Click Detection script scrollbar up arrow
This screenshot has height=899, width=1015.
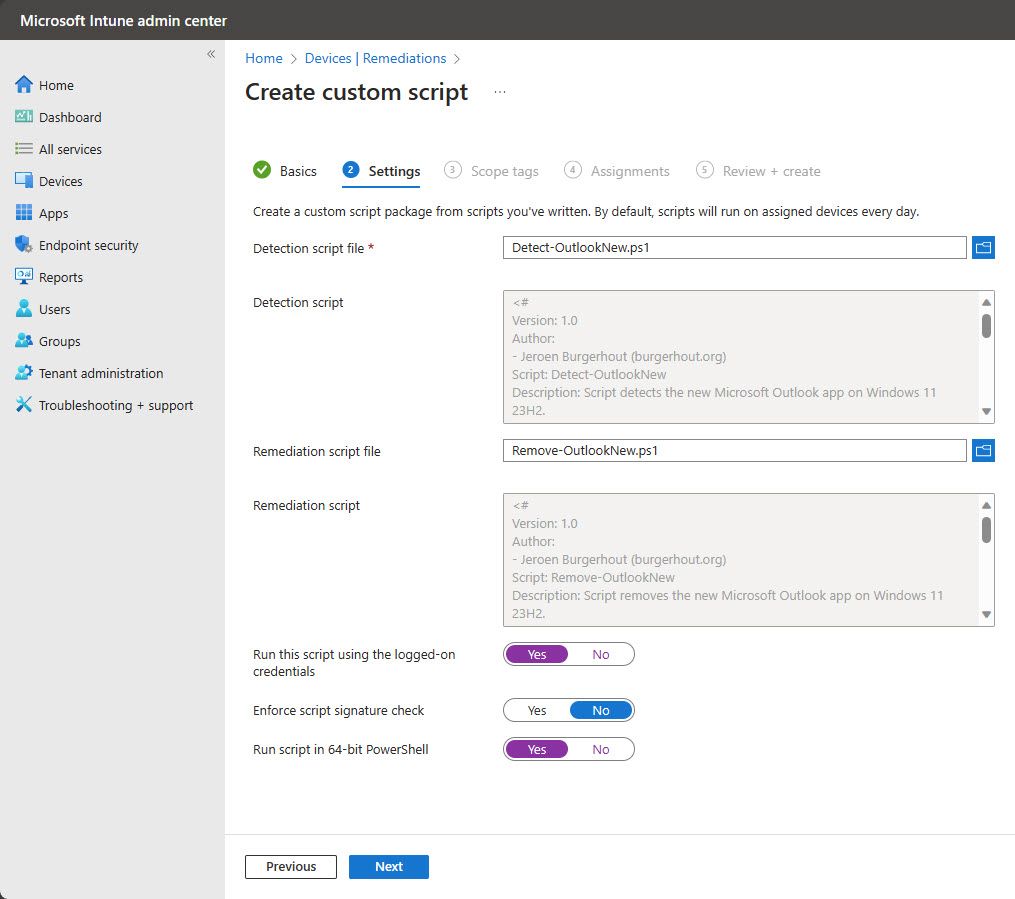(x=987, y=302)
